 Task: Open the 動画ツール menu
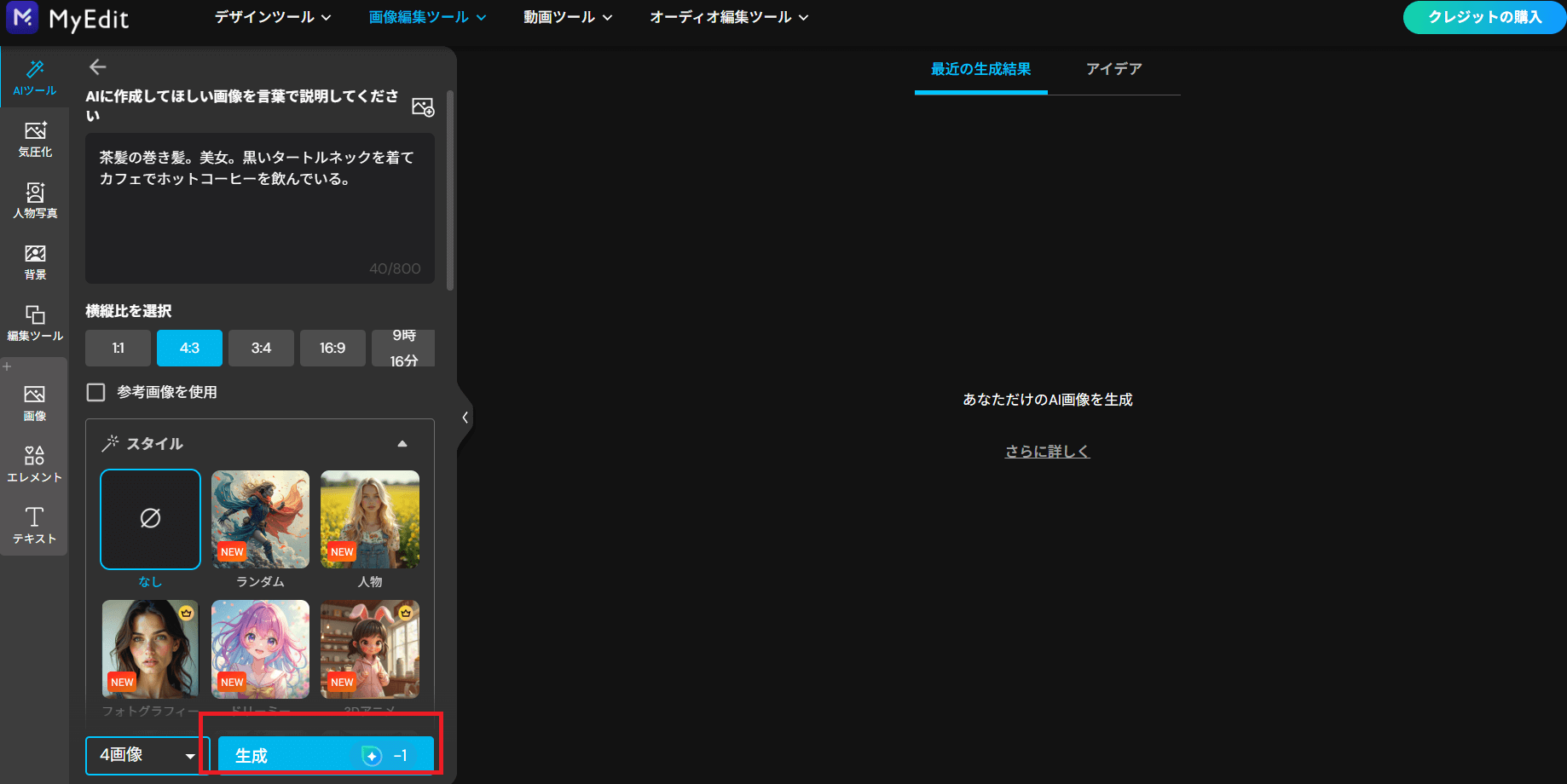(568, 17)
